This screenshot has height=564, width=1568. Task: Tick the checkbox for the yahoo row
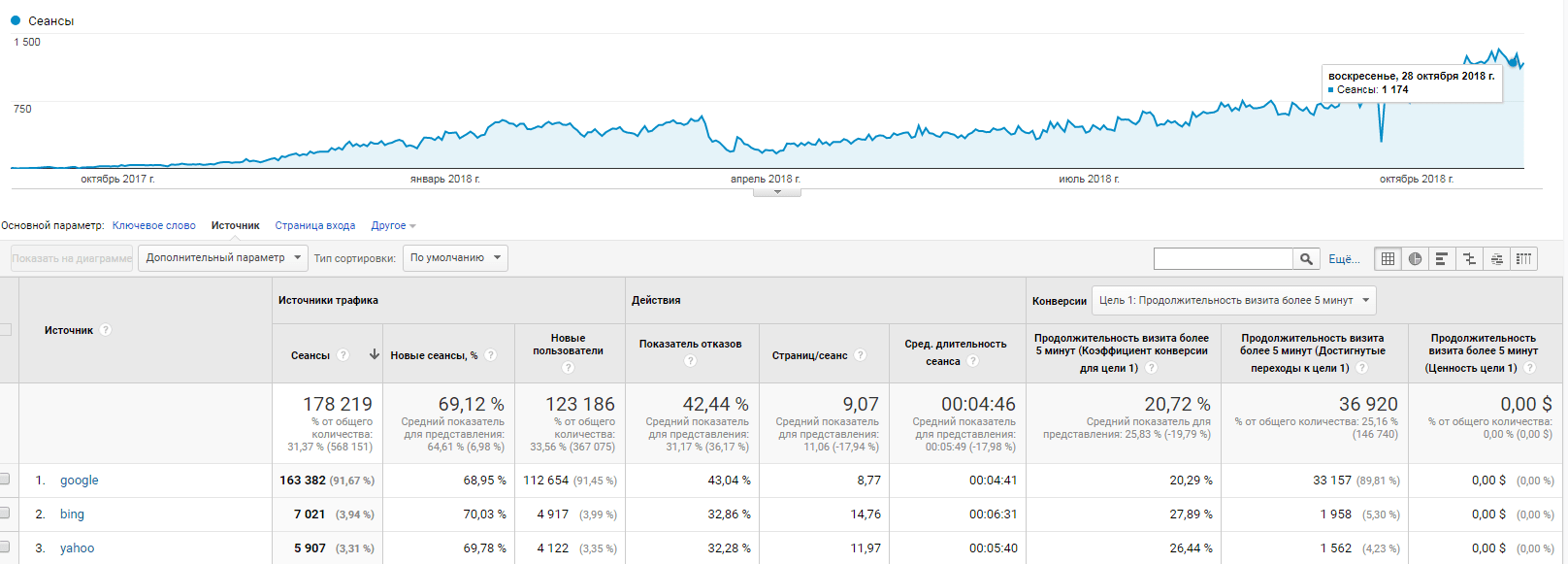[5, 547]
